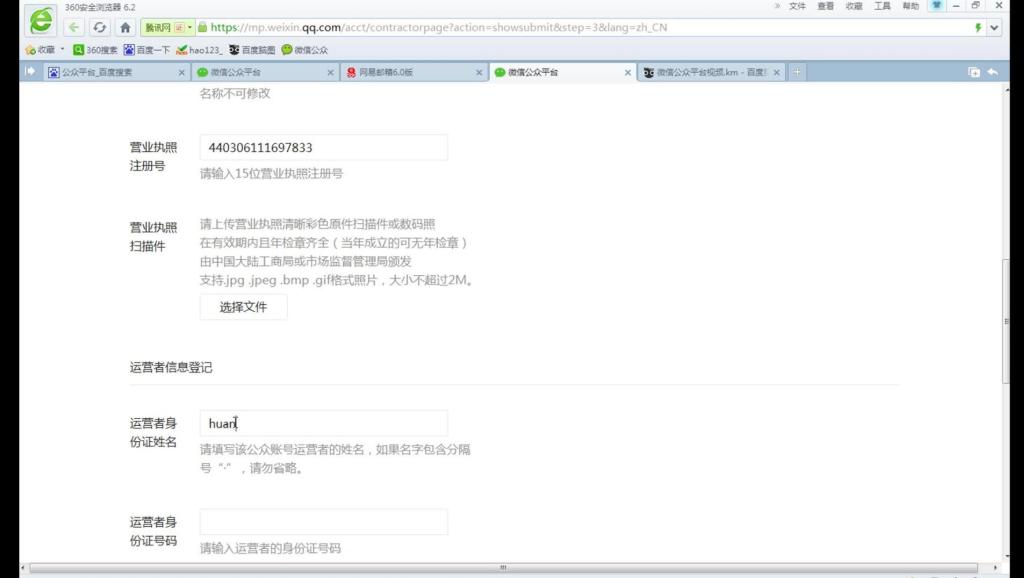
Task: Open the browser home page icon
Action: pos(125,27)
